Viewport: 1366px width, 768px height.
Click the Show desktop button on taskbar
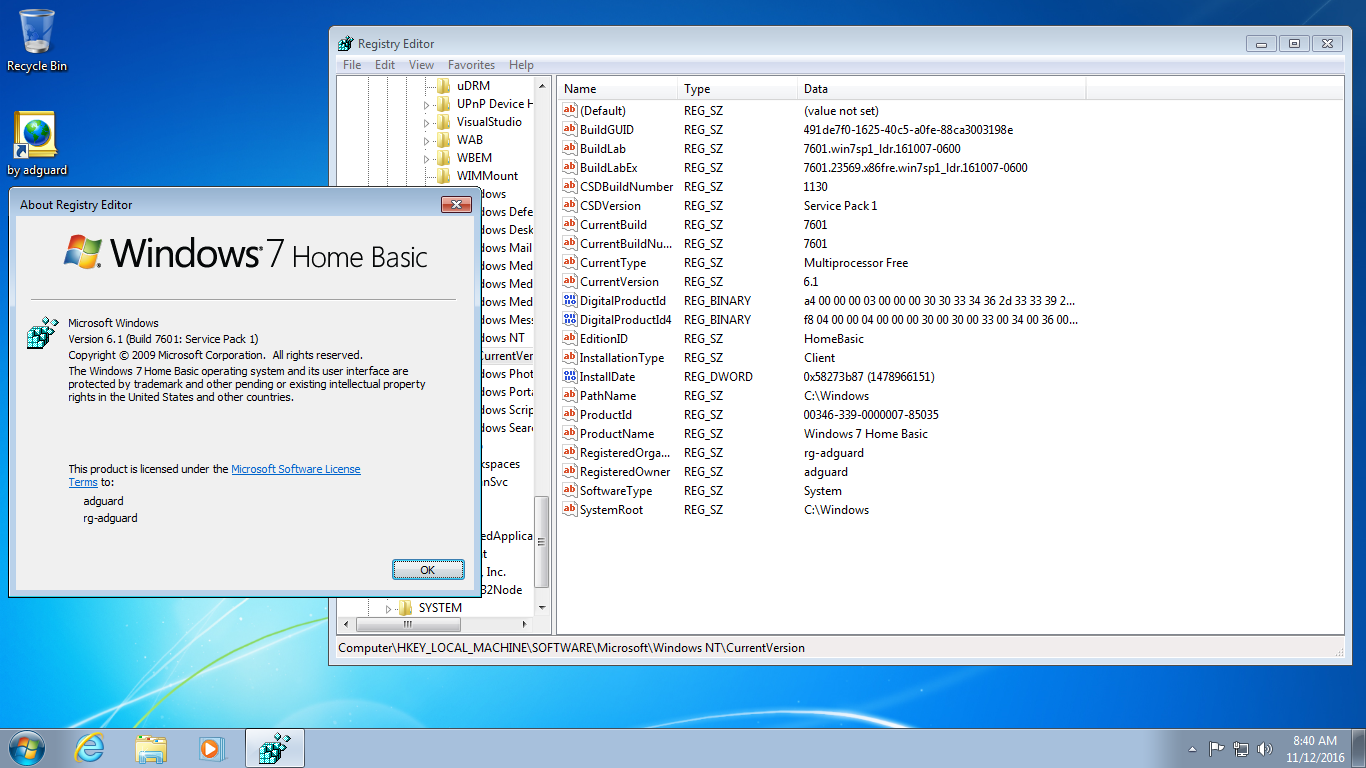coord(1359,748)
